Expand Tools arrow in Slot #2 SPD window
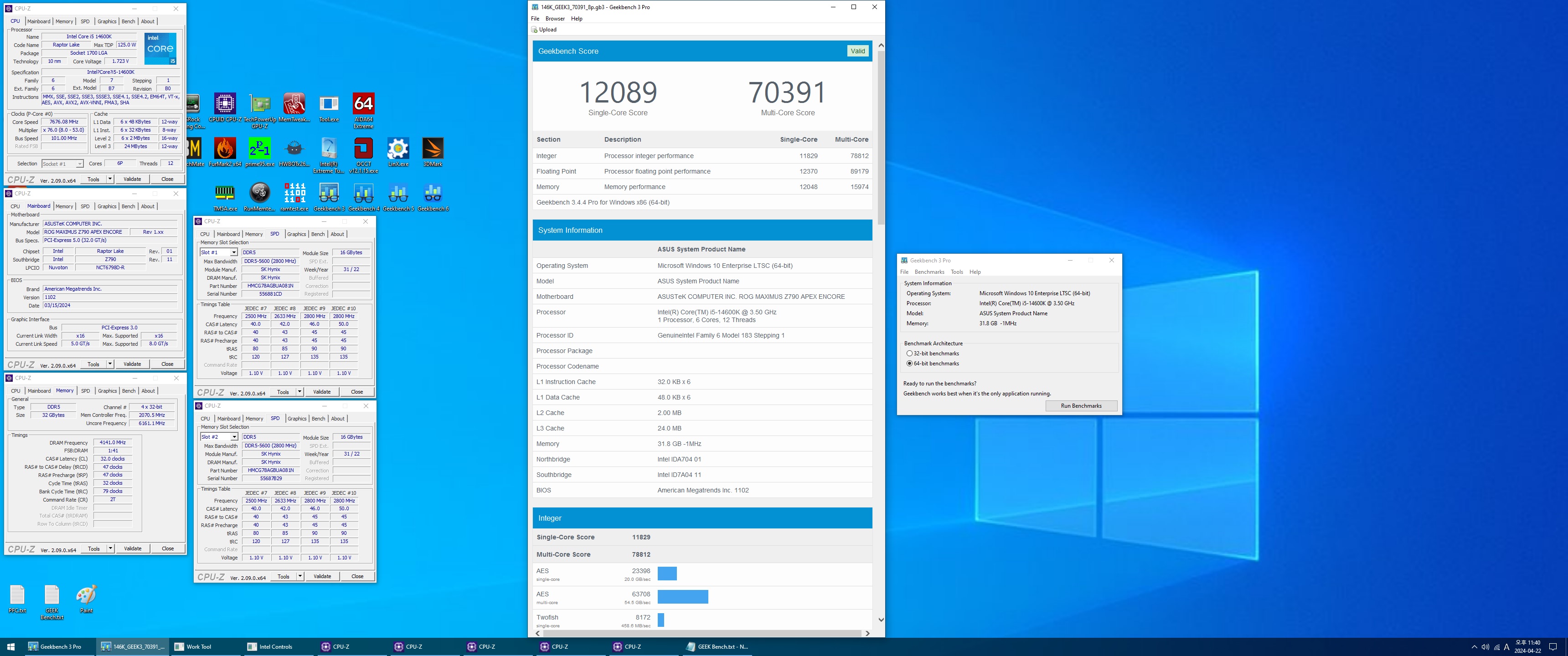 tap(300, 576)
